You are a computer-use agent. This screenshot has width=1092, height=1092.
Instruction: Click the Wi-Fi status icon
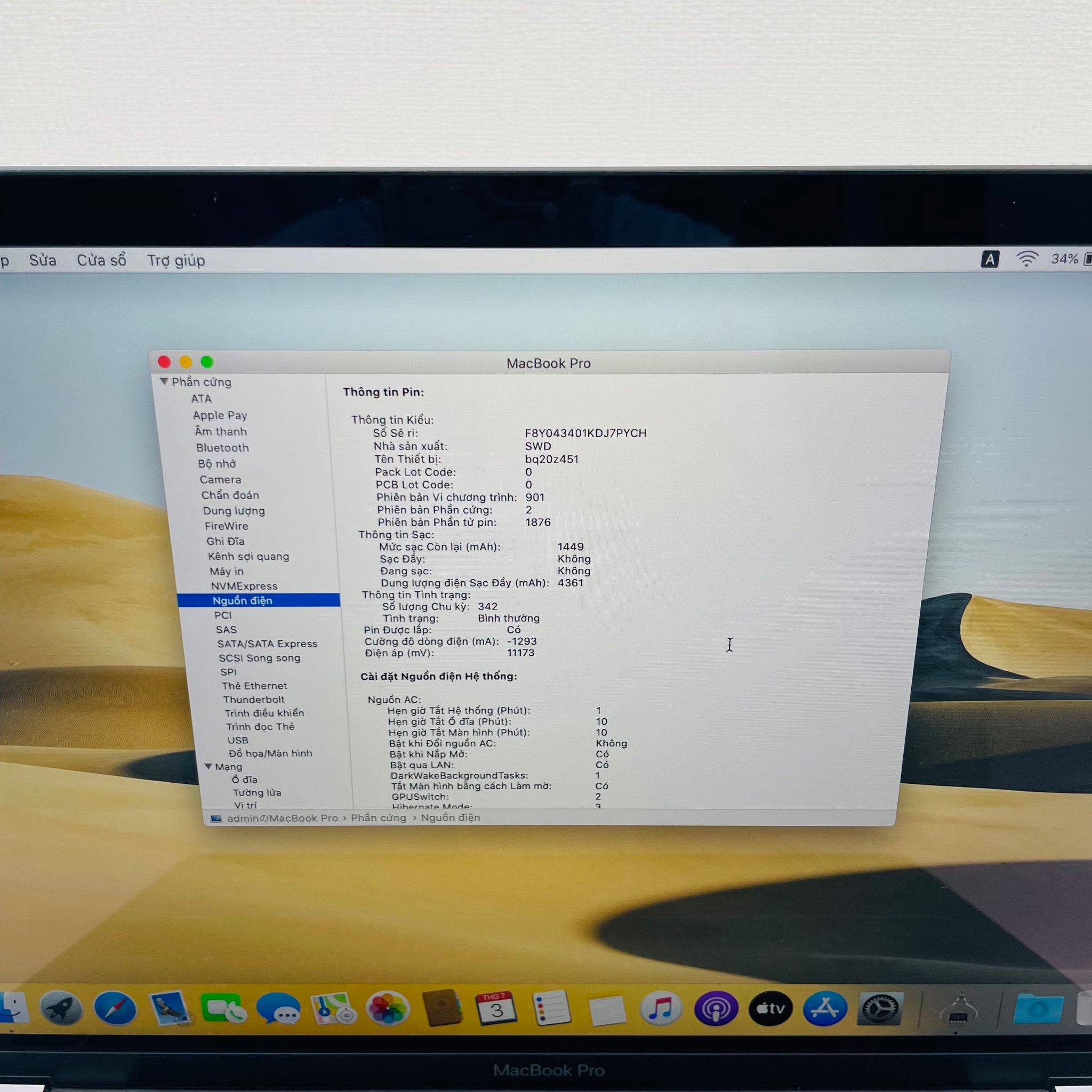[1026, 260]
